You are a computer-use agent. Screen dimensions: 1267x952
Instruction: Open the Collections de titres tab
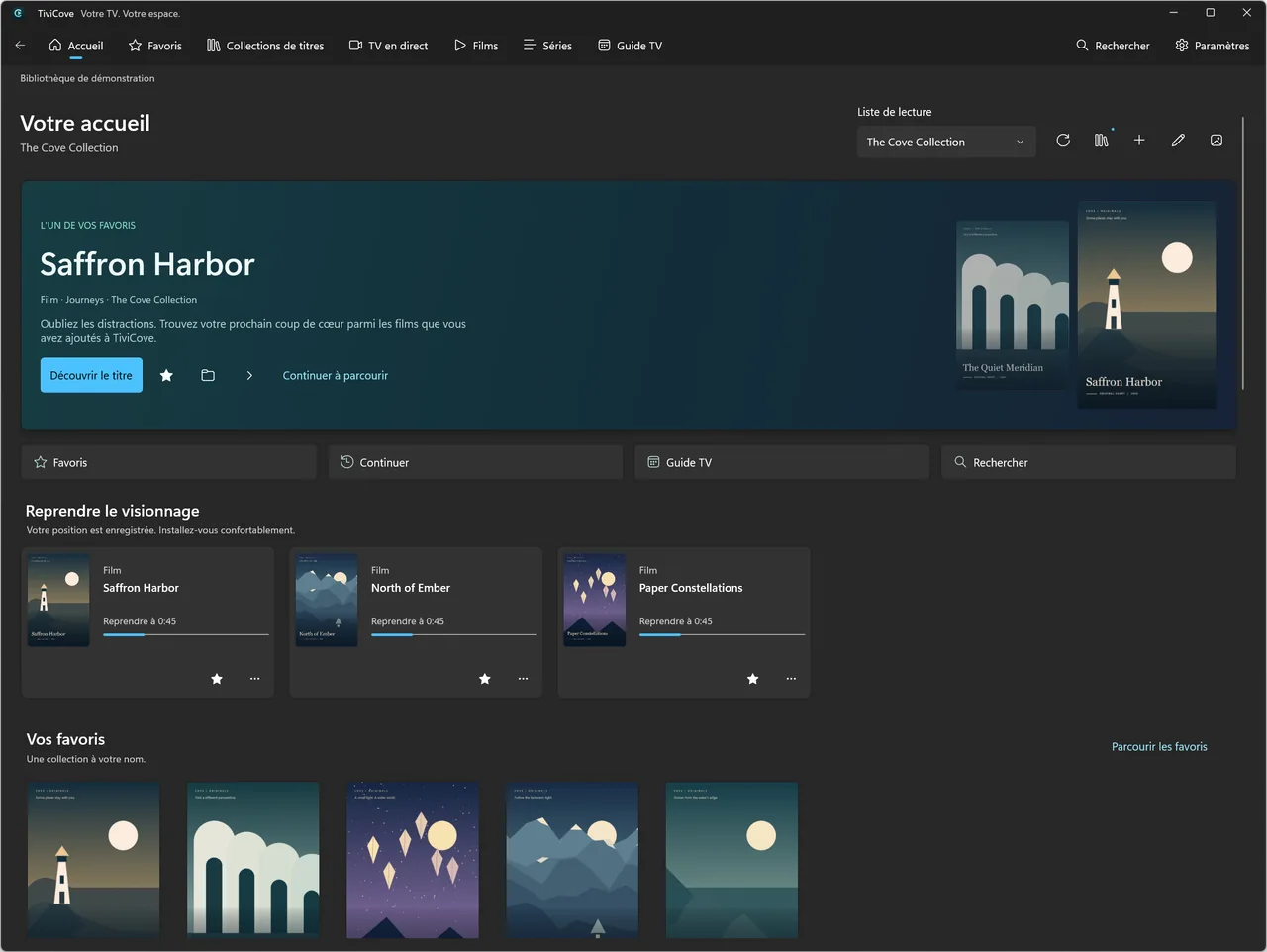[265, 46]
